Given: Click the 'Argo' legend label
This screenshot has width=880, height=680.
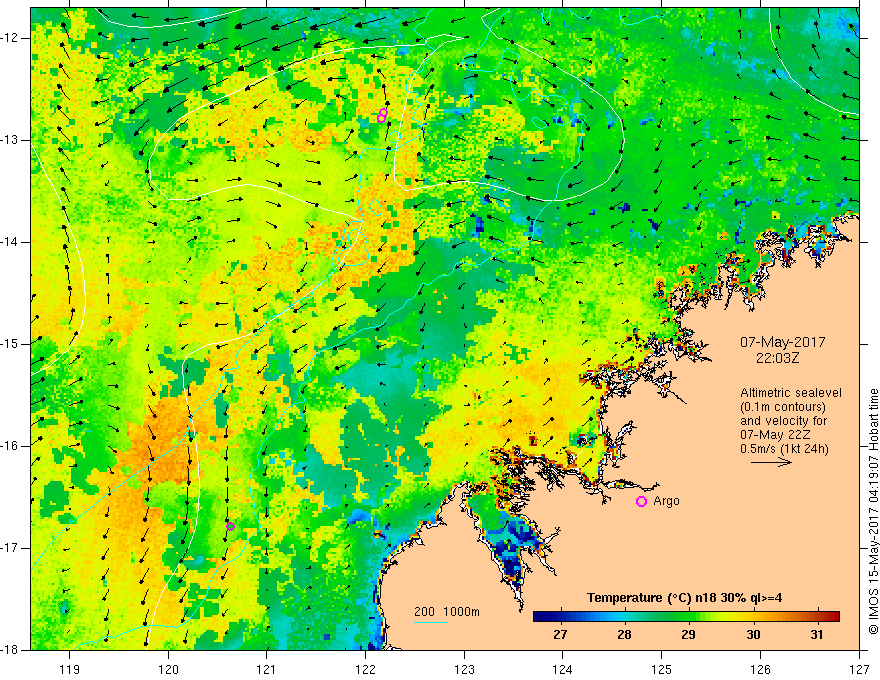Looking at the screenshot, I should point(666,501).
